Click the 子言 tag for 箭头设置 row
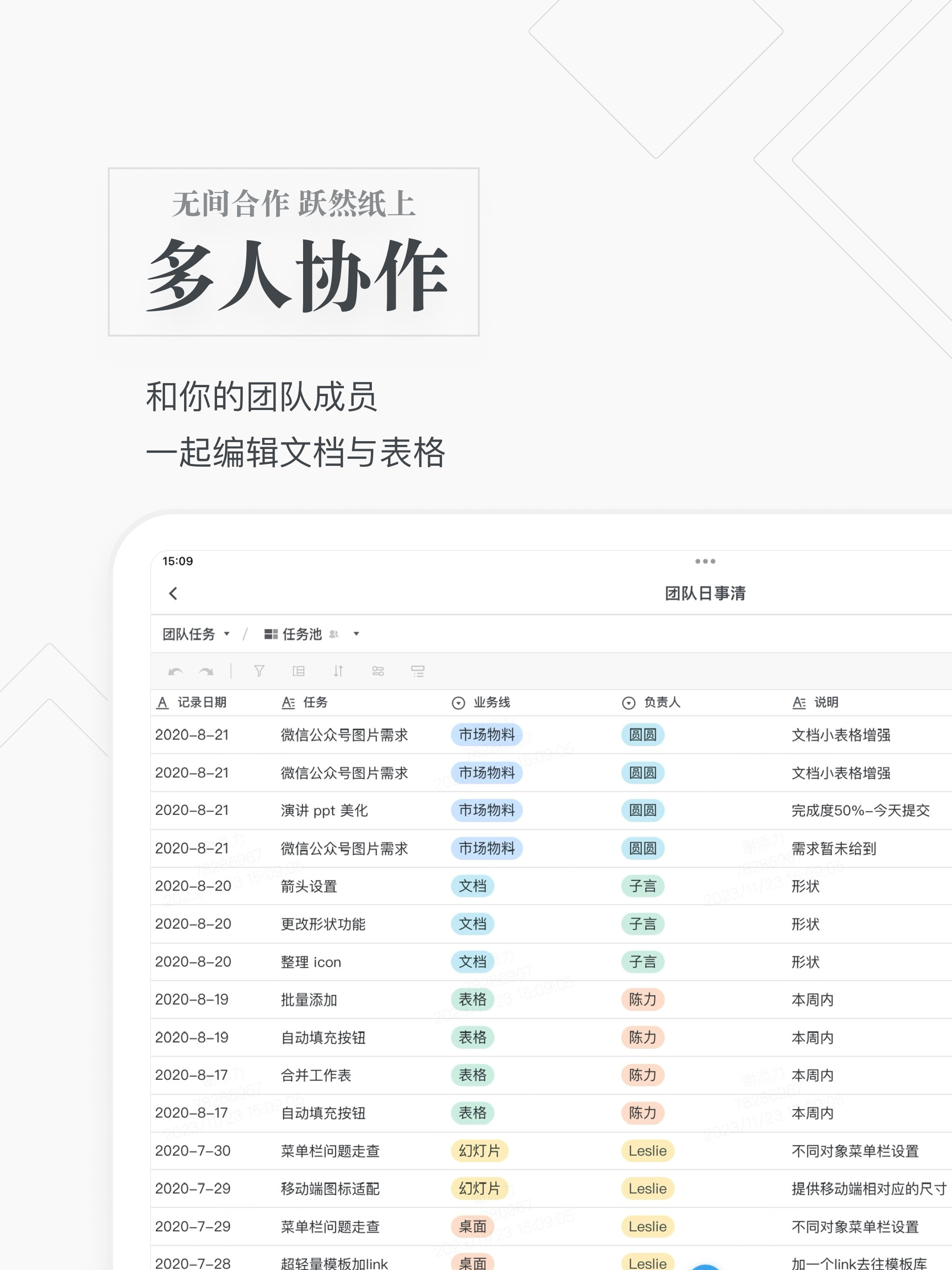The image size is (952, 1270). pyautogui.click(x=642, y=886)
